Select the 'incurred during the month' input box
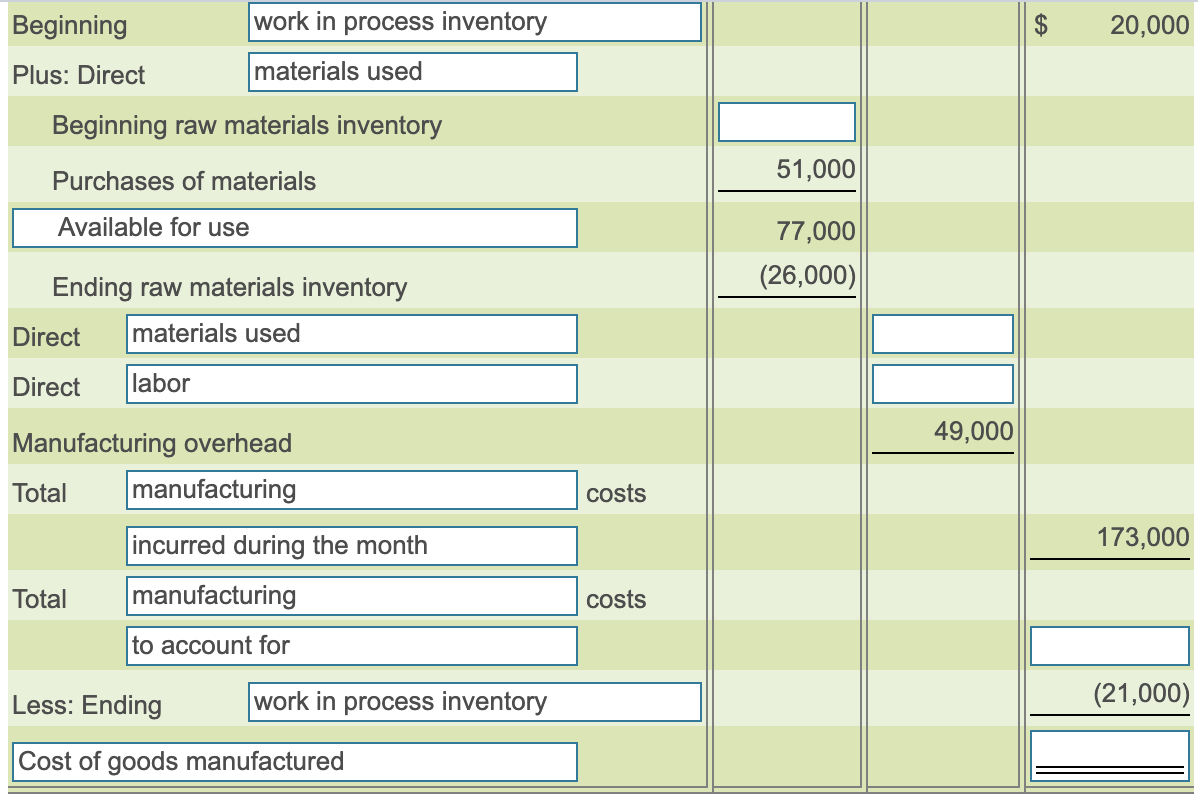 click(351, 545)
